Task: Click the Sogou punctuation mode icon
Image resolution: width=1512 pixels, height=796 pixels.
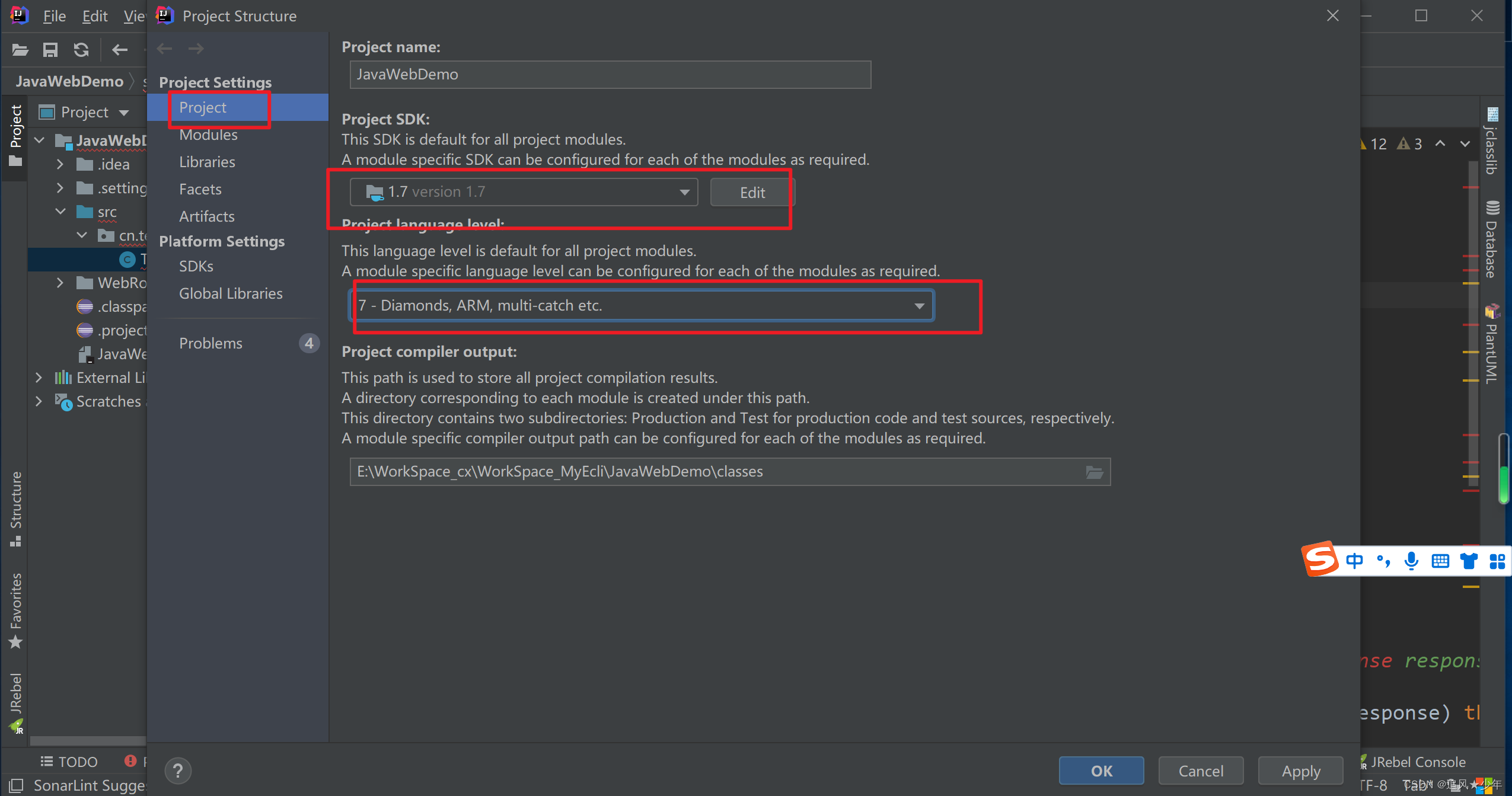Action: (x=1383, y=561)
